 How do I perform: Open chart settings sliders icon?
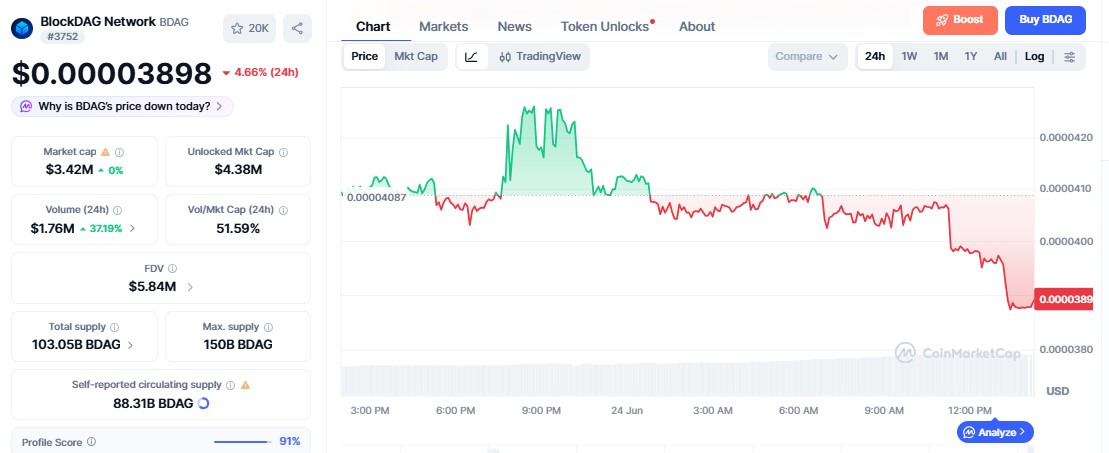pyautogui.click(x=1069, y=57)
